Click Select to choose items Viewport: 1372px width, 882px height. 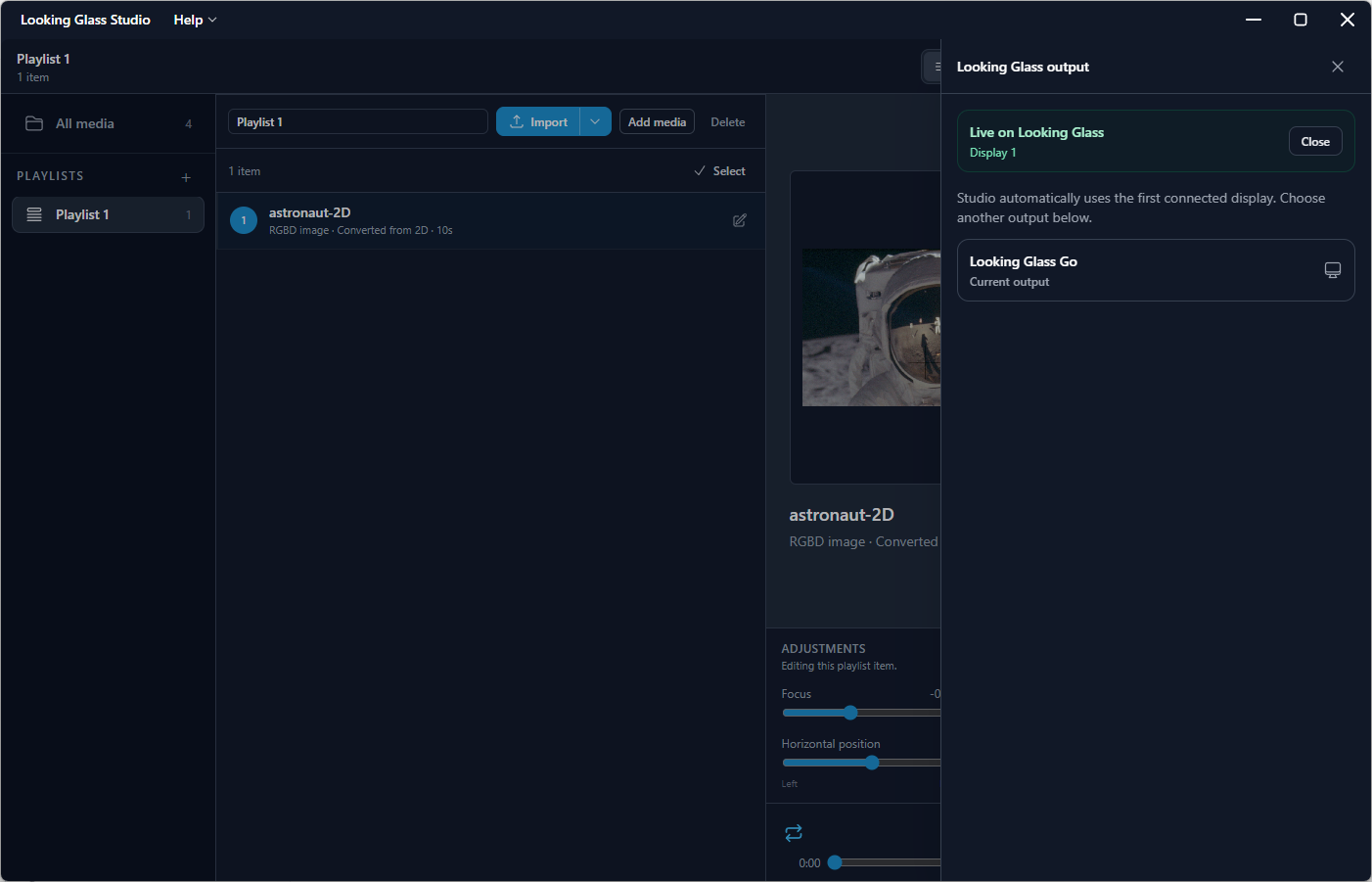pos(719,170)
